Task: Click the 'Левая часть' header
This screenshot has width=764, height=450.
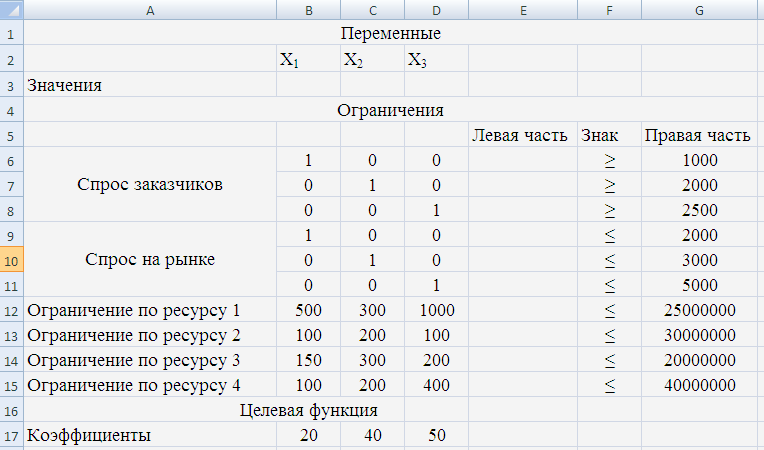Action: 523,135
